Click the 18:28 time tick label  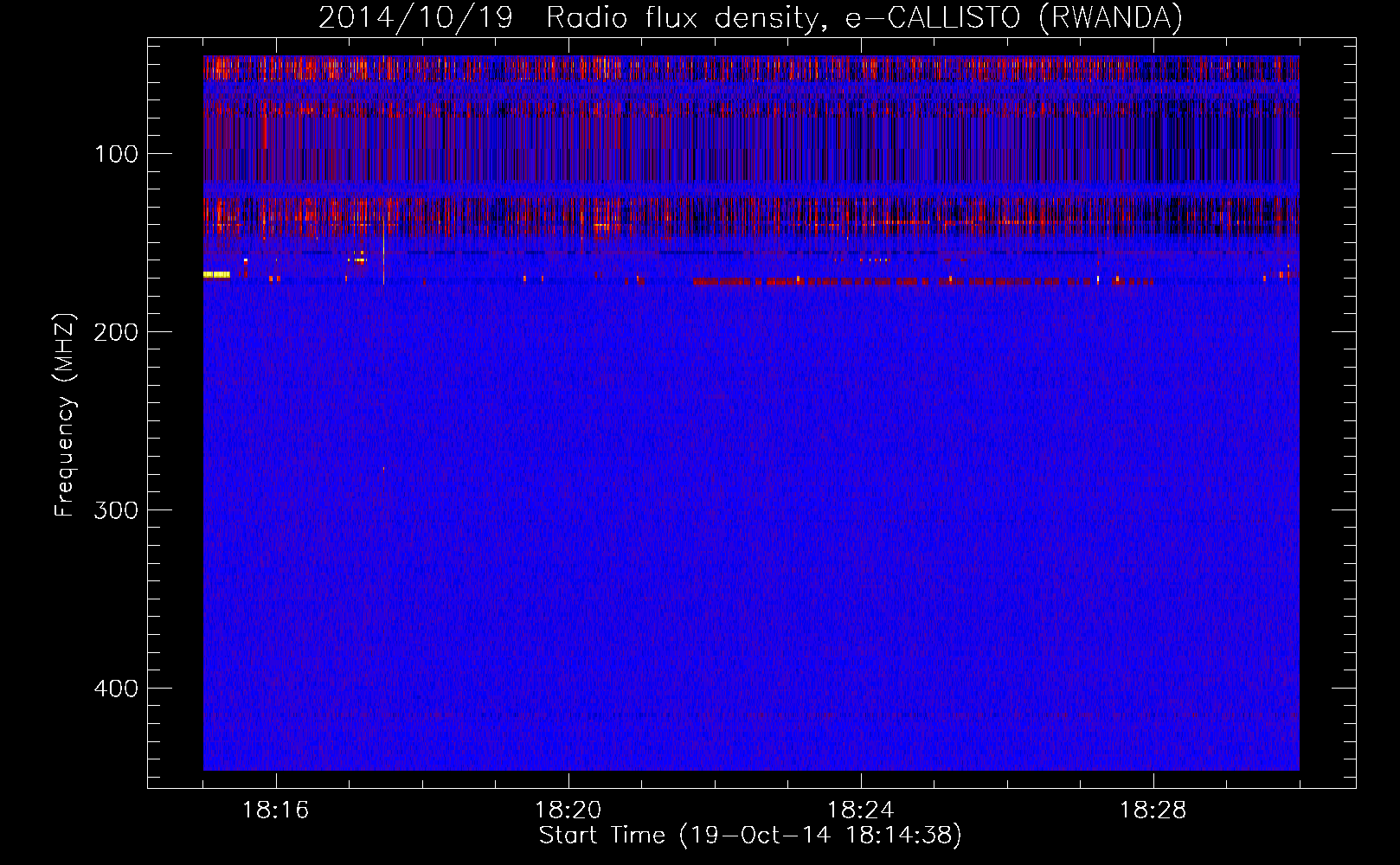pos(1153,811)
